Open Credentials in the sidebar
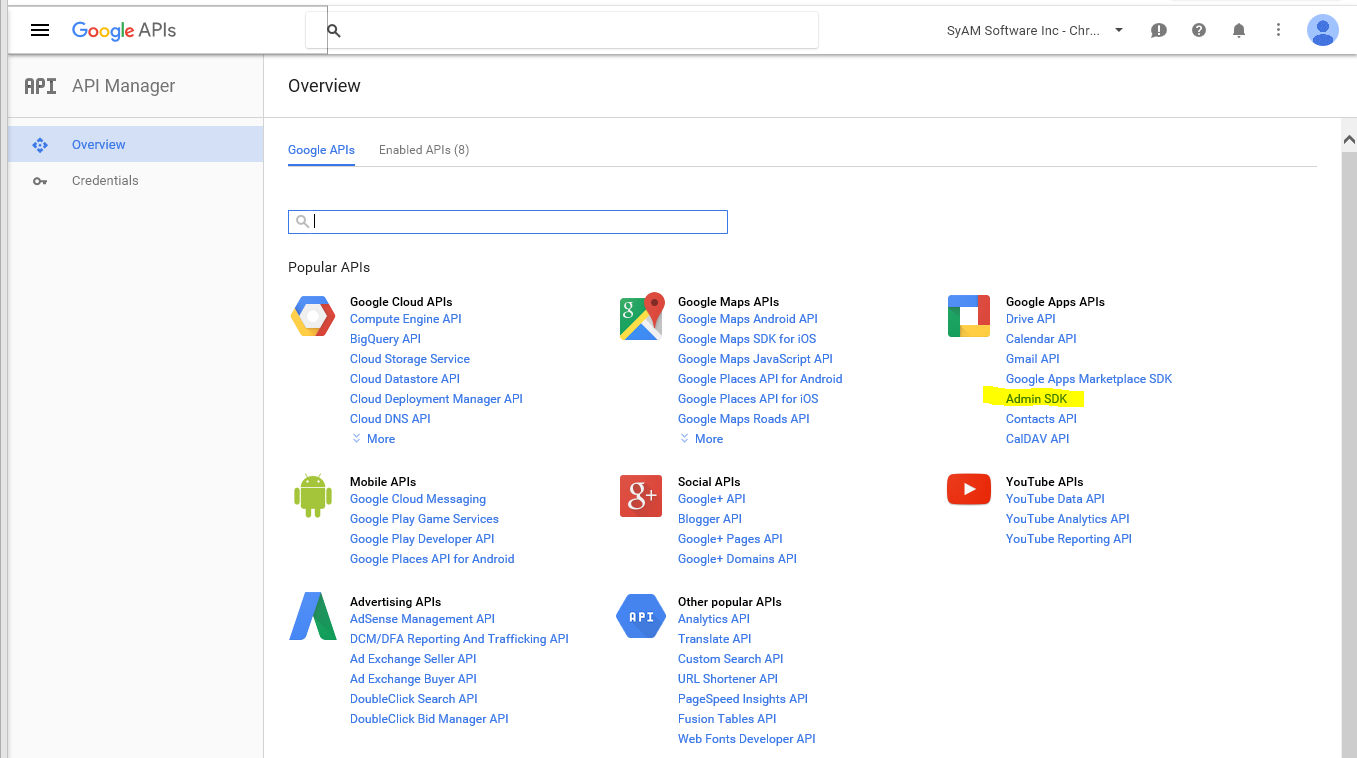 pyautogui.click(x=105, y=181)
